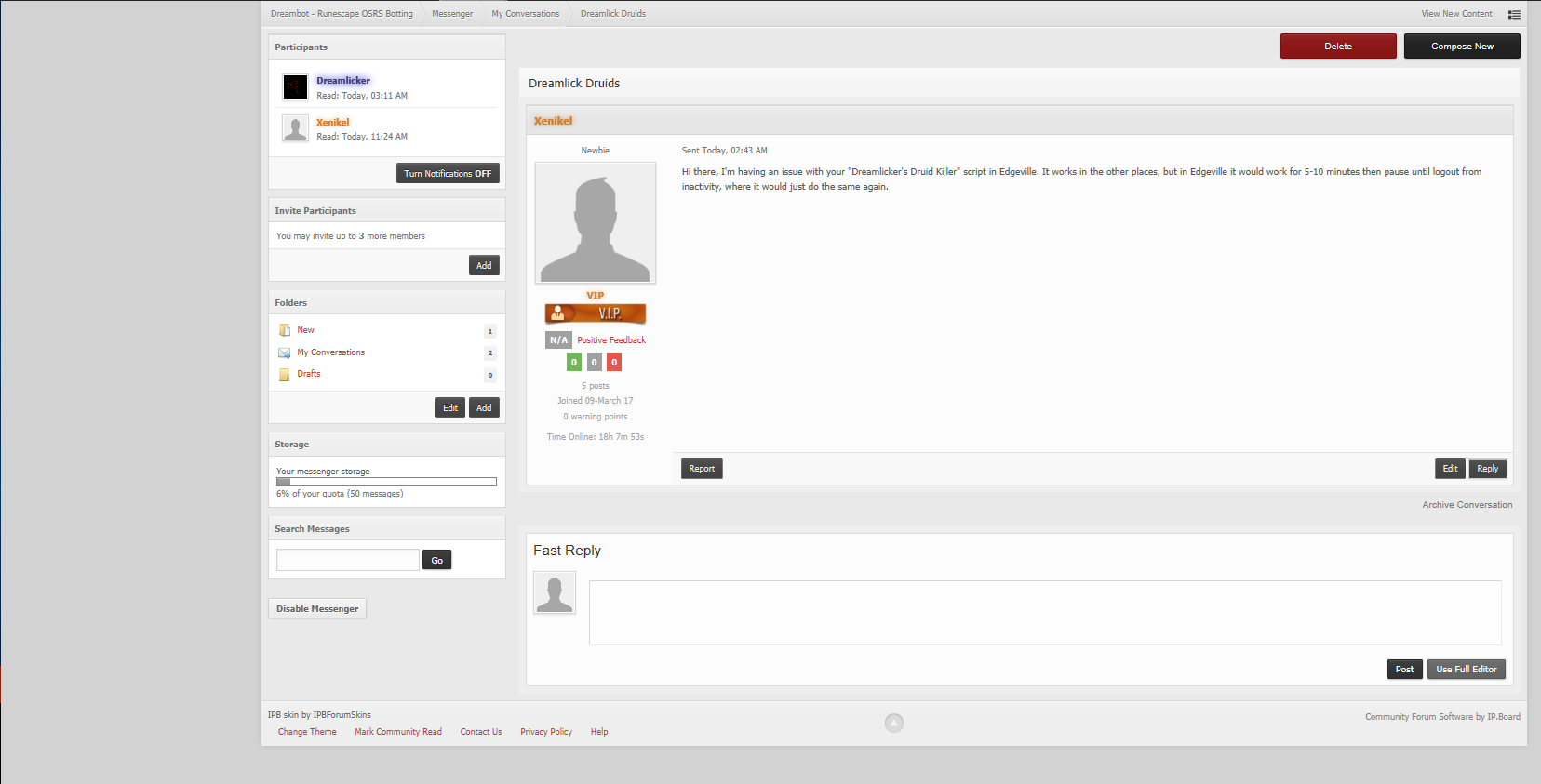Image resolution: width=1541 pixels, height=784 pixels.
Task: Open My Conversations folder link
Action: point(330,352)
